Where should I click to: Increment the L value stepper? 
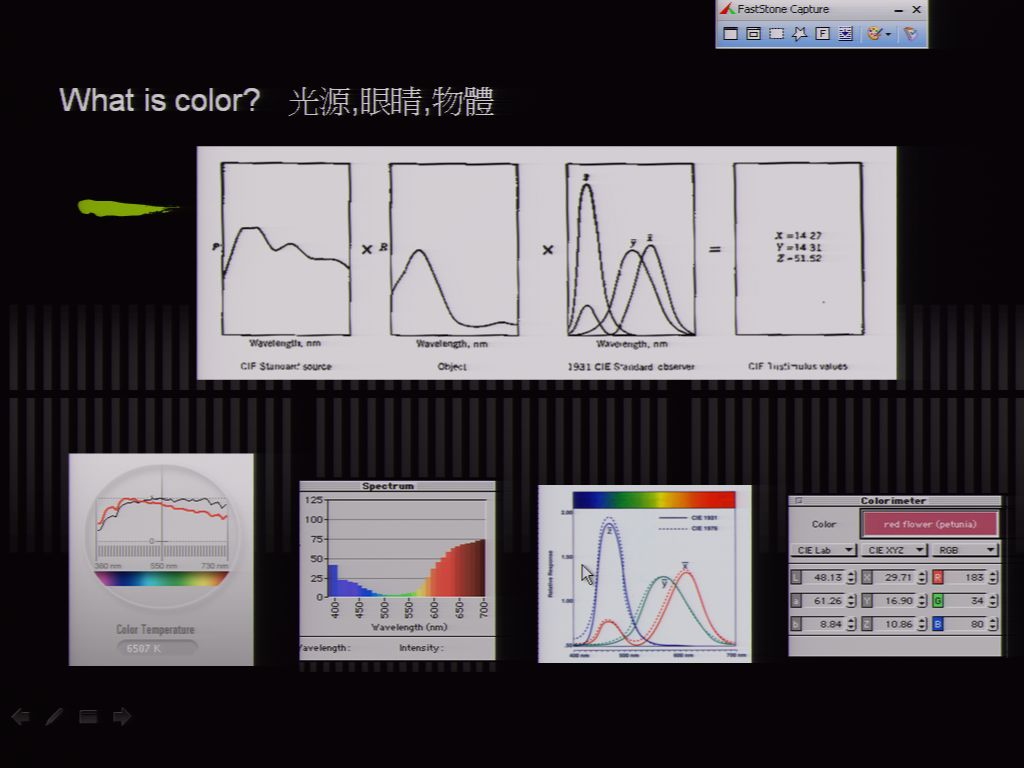click(851, 574)
